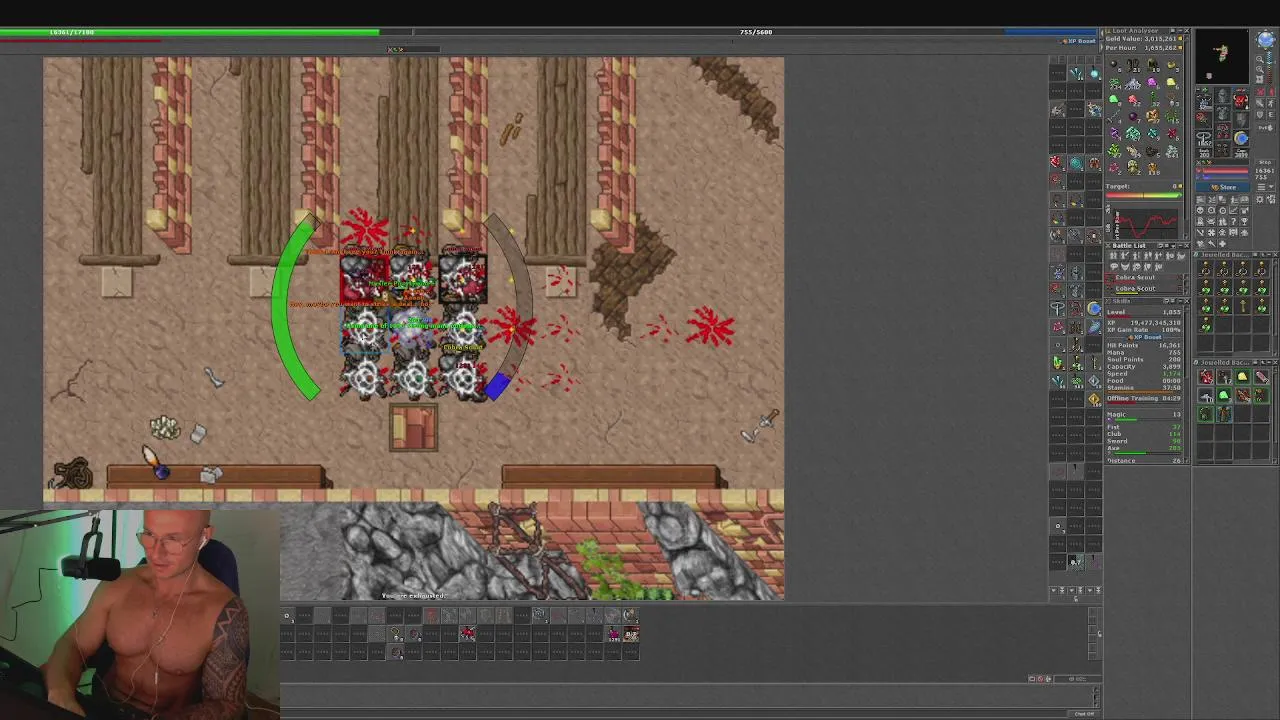Toggle expert mode E button
This screenshot has height=720, width=1280.
[1271, 114]
